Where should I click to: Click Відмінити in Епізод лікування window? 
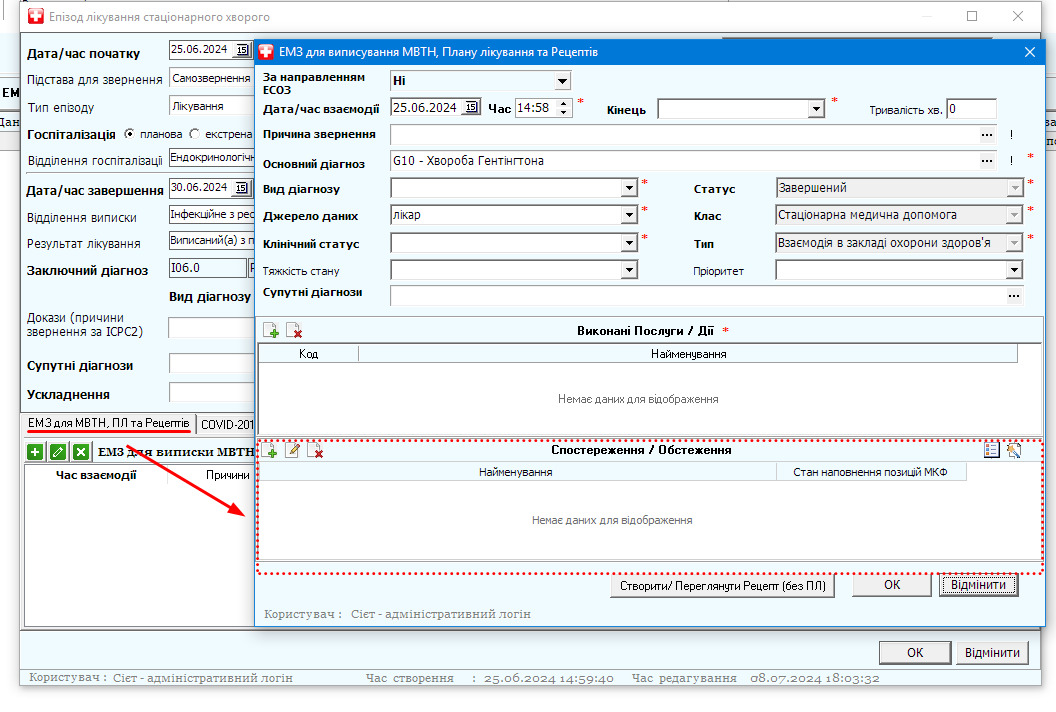point(992,653)
